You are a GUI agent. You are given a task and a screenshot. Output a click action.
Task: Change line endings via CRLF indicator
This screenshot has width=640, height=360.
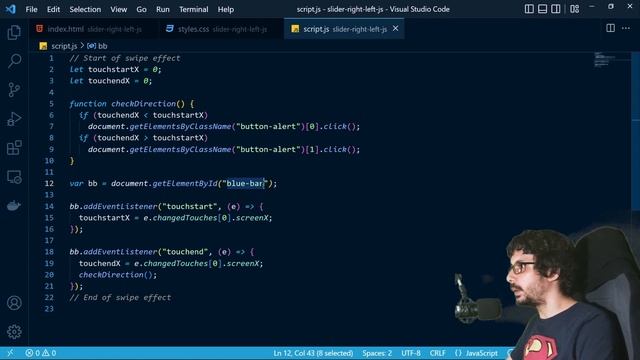tap(437, 353)
